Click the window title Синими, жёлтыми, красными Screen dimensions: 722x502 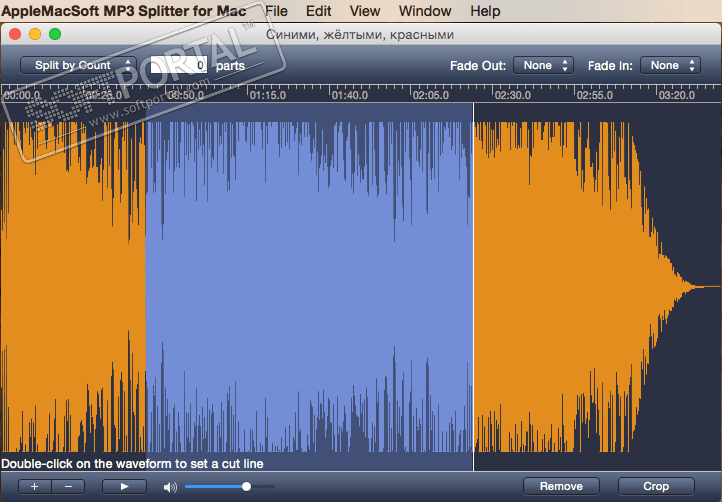pos(360,35)
